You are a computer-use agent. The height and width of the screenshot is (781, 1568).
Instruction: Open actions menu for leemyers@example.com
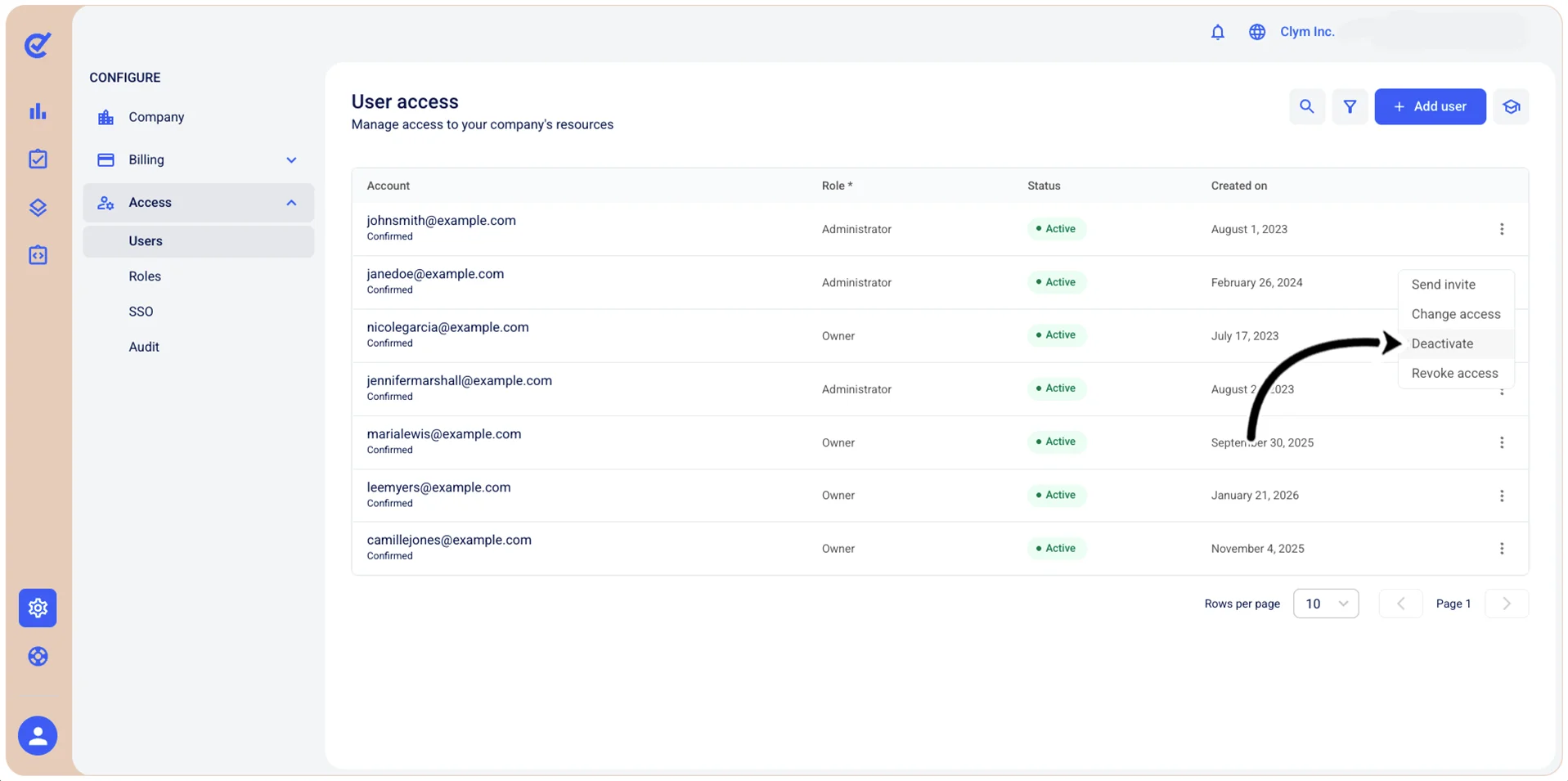tap(1502, 496)
